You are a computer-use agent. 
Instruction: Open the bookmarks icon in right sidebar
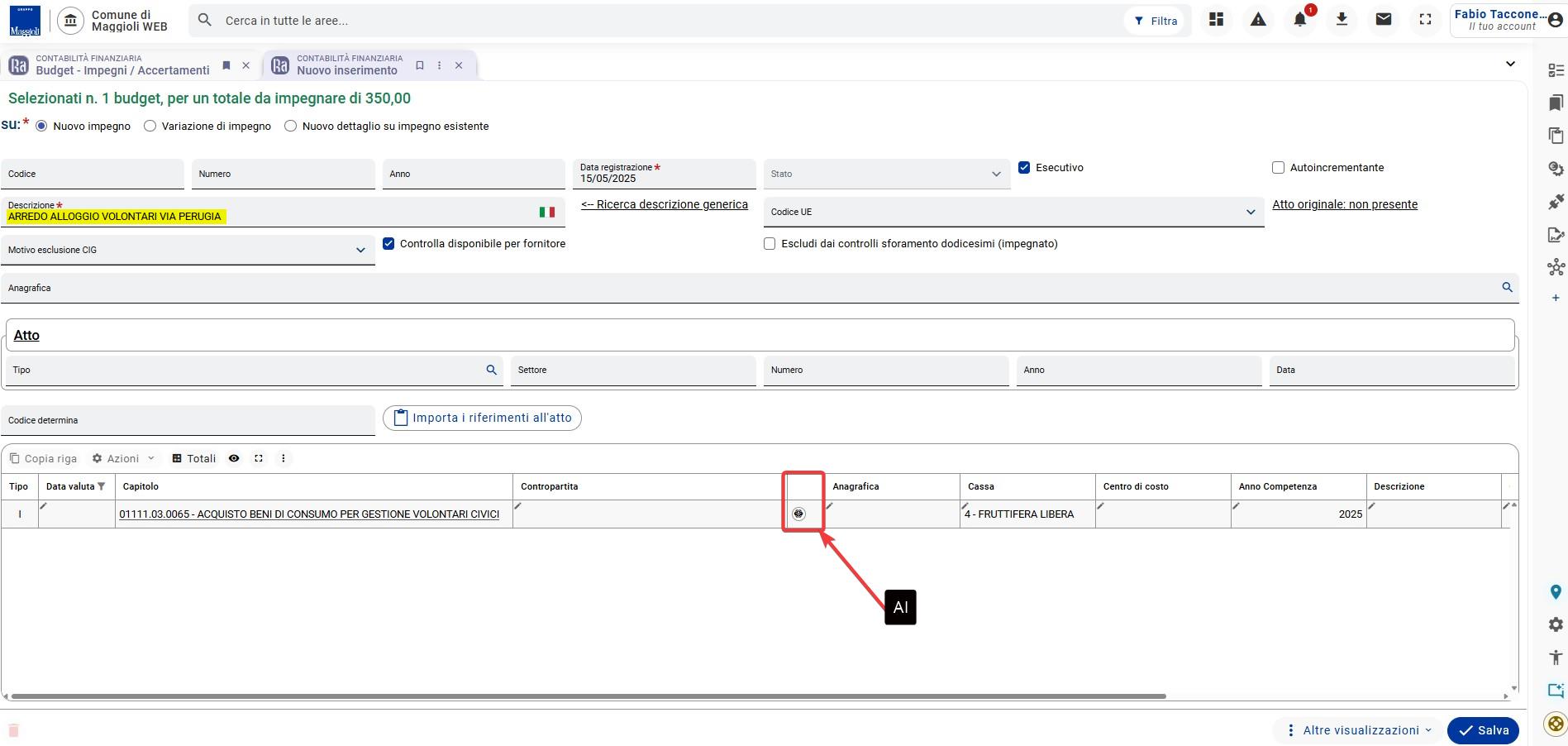(x=1556, y=103)
